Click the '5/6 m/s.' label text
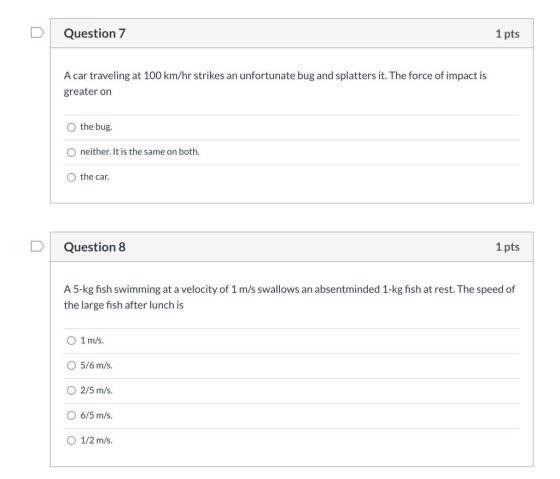Screen dimensions: 560x479 pyautogui.click(x=96, y=365)
